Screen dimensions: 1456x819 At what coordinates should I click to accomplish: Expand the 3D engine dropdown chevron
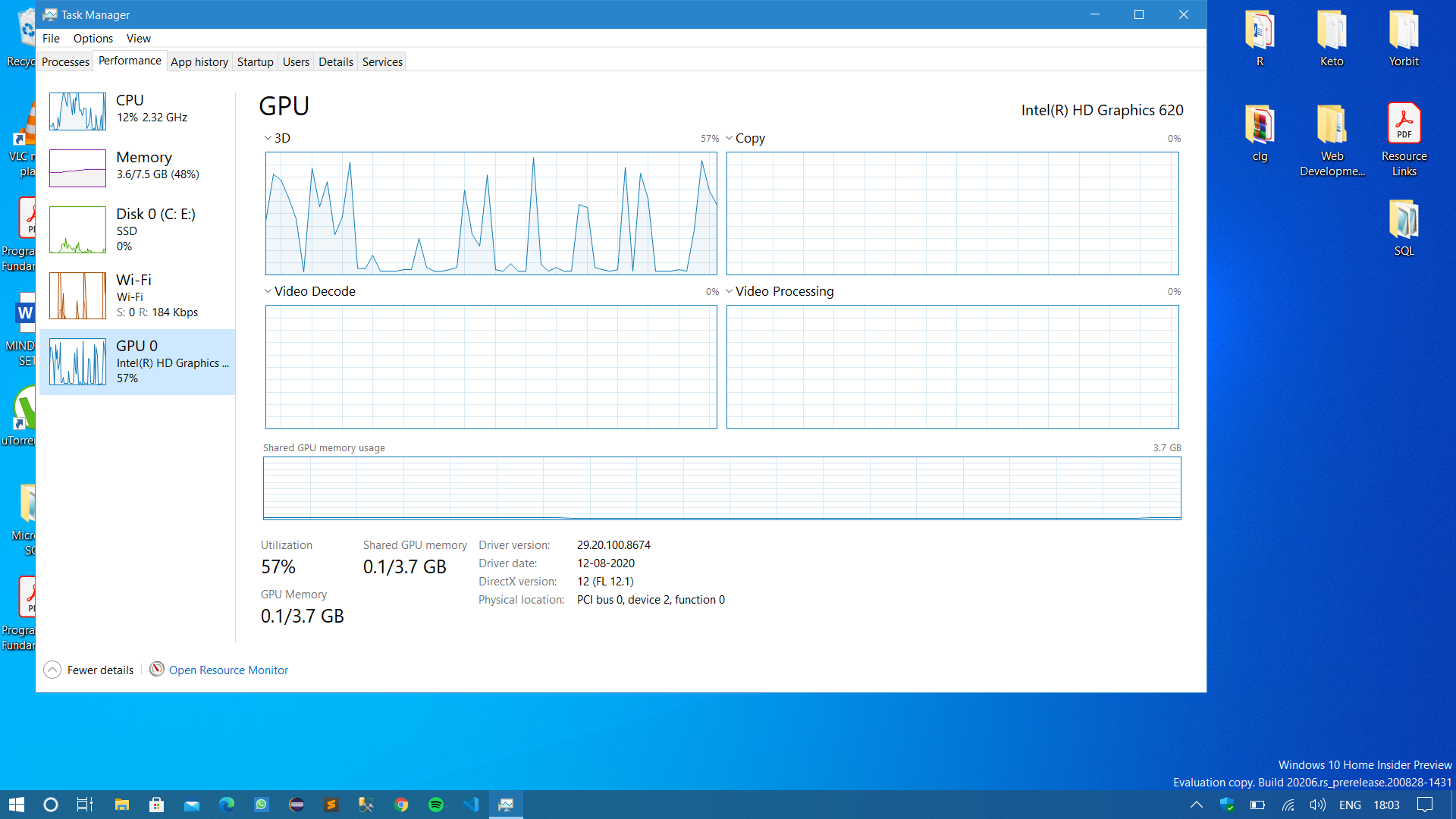pos(268,138)
